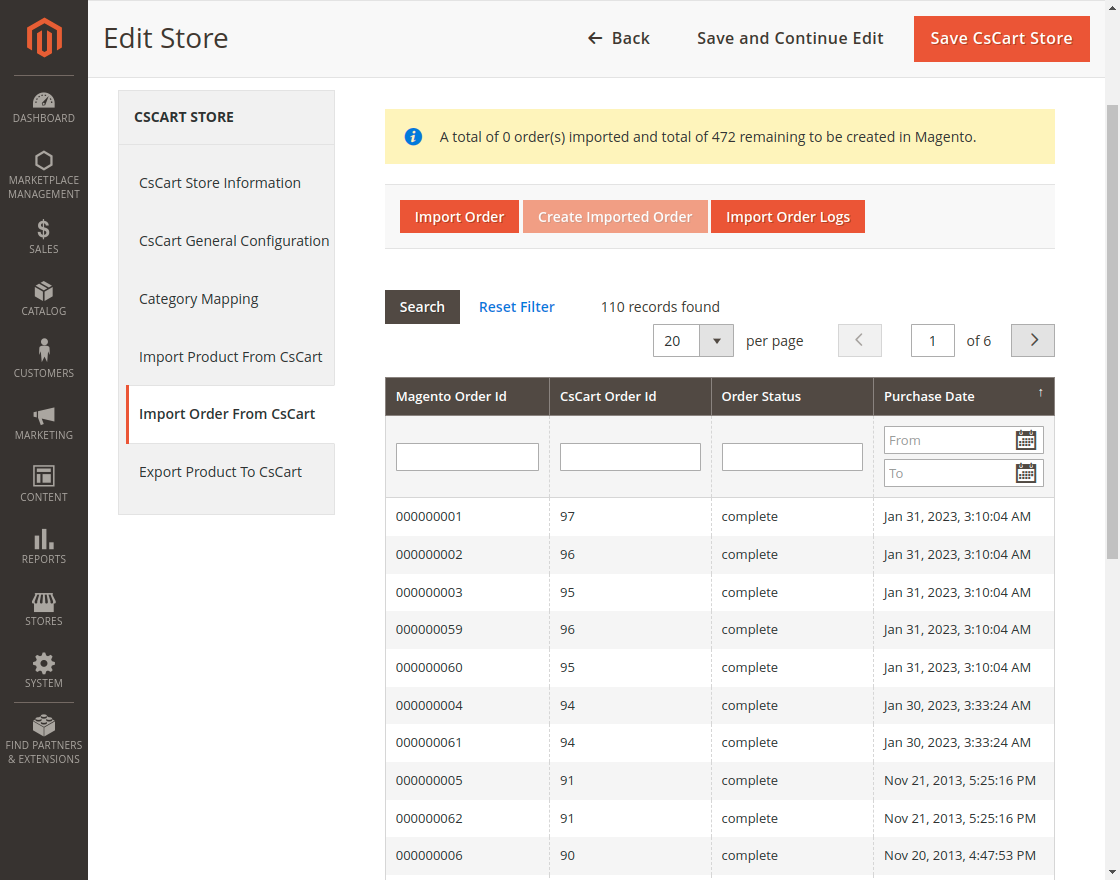Click the Import Order Logs button
Image resolution: width=1120 pixels, height=880 pixels.
click(x=788, y=216)
